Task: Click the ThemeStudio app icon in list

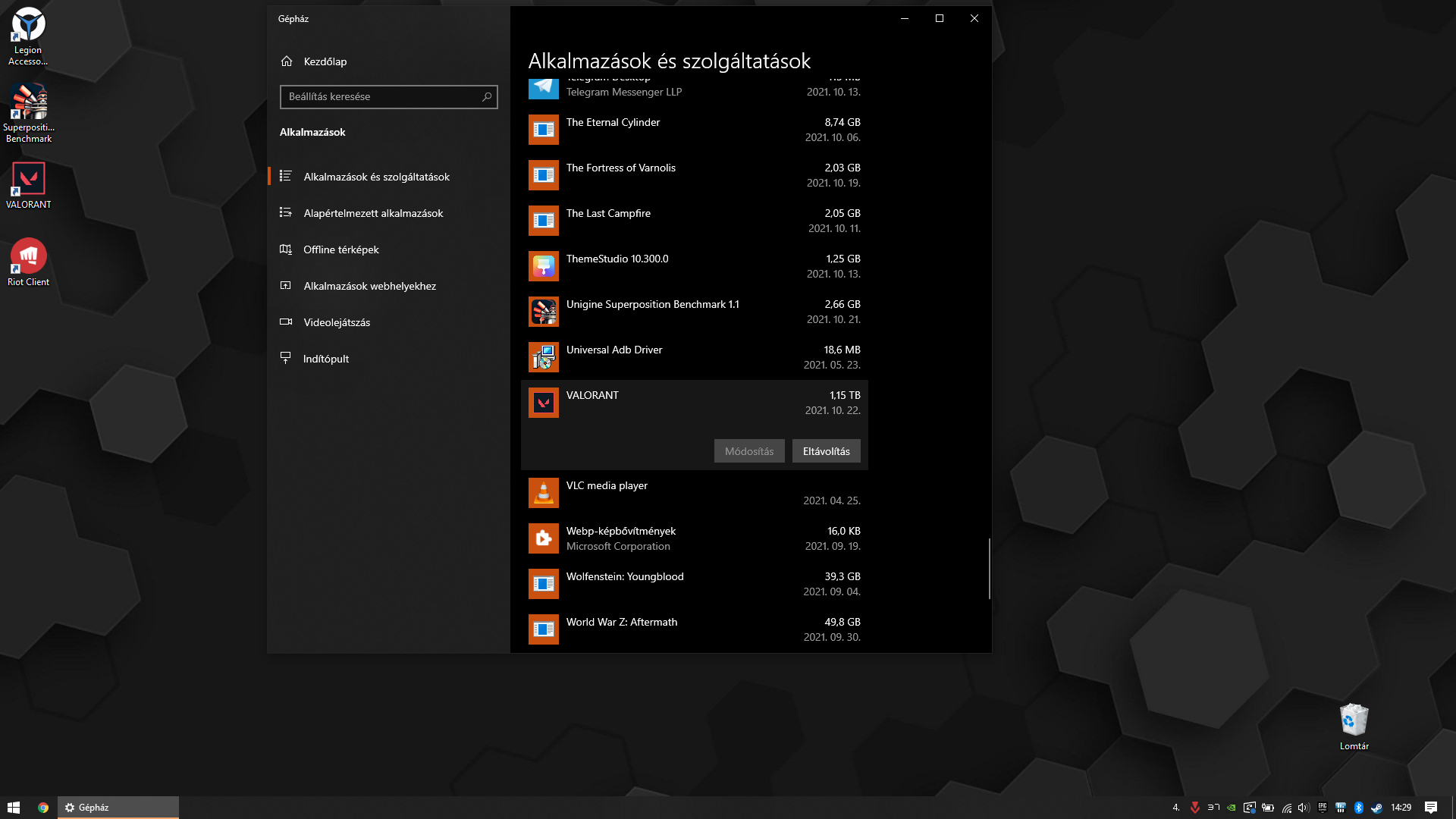Action: tap(543, 266)
